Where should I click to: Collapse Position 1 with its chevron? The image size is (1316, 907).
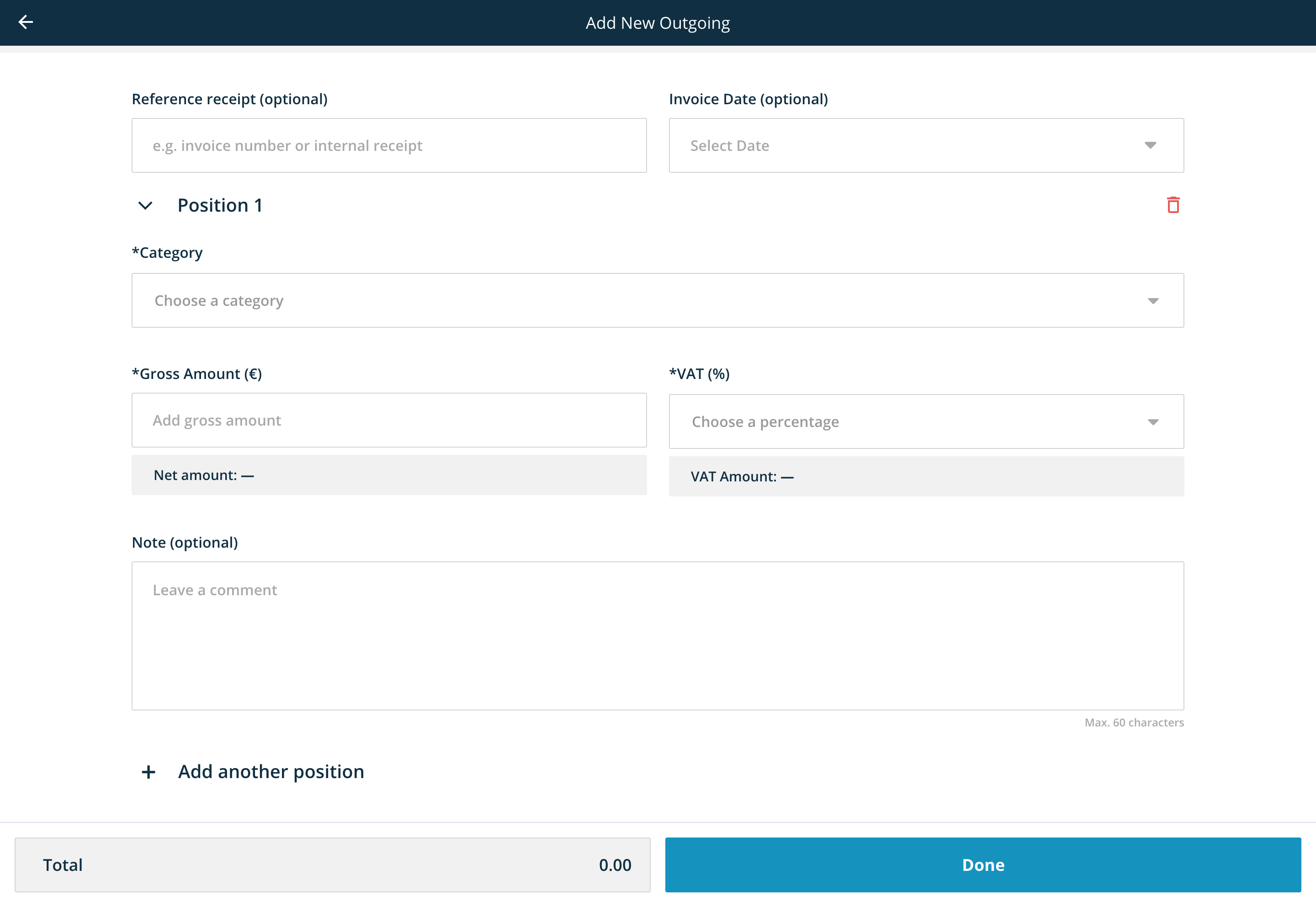(145, 206)
